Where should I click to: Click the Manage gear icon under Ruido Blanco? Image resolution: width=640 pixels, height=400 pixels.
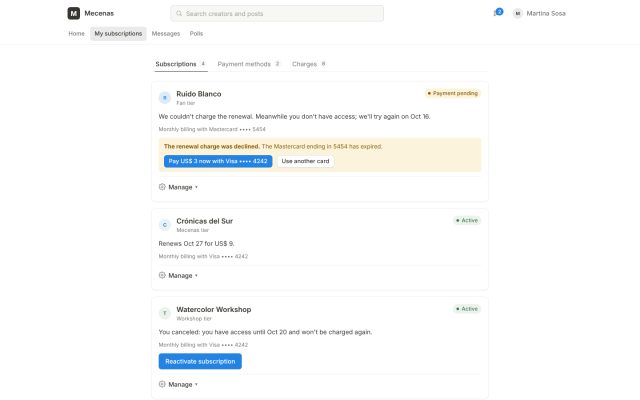coord(162,187)
